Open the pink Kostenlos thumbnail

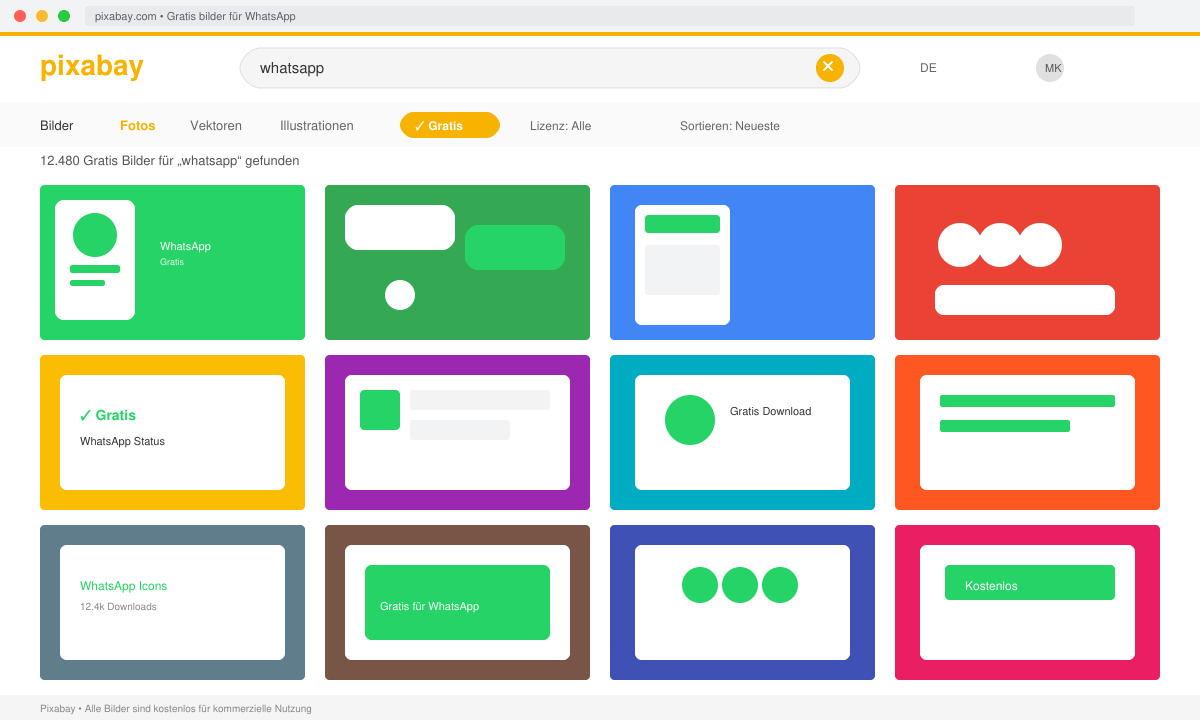tap(1027, 602)
